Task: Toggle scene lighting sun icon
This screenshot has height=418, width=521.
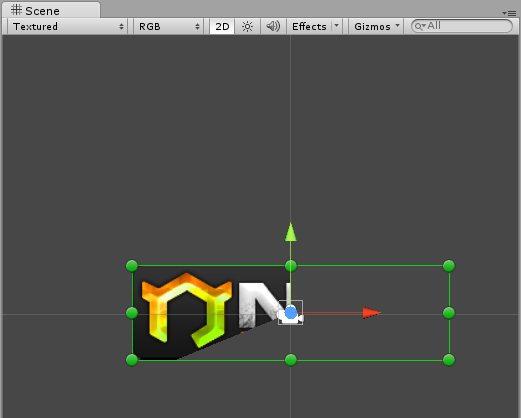Action: pos(247,26)
